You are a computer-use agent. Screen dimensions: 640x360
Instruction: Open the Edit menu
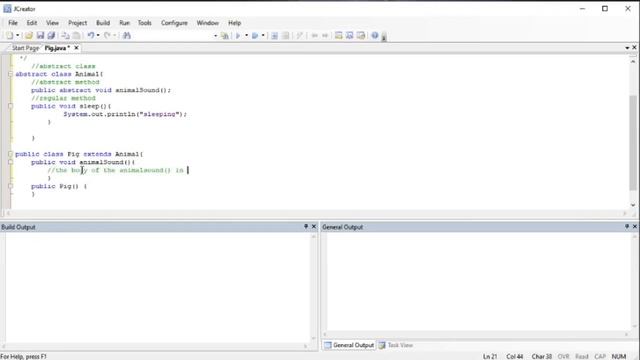tap(32, 23)
